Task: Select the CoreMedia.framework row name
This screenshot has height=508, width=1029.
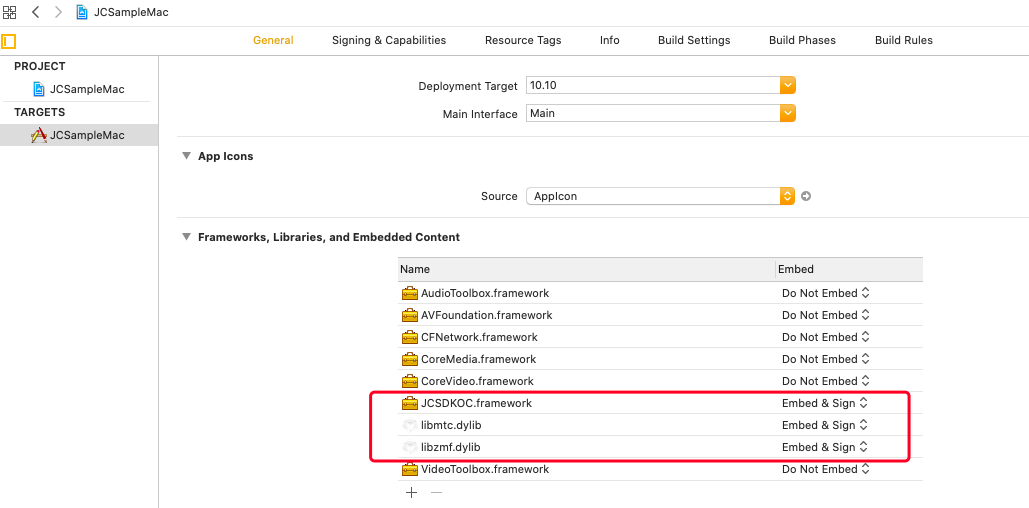Action: [x=478, y=359]
